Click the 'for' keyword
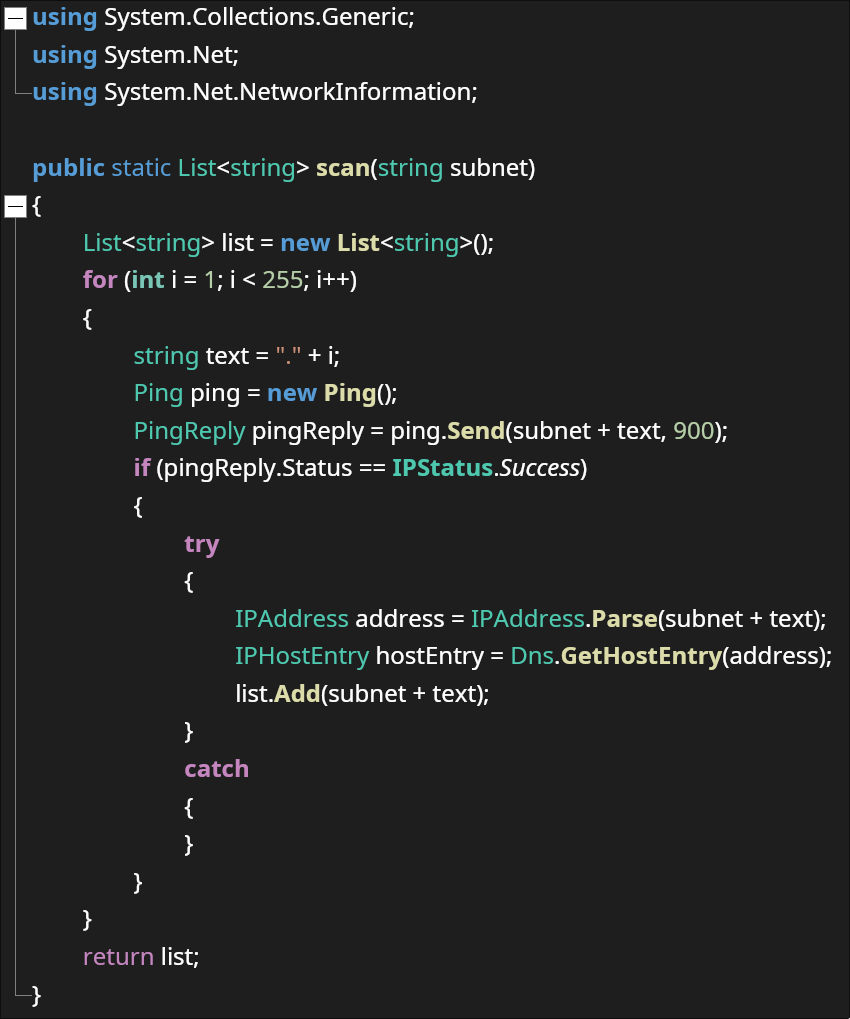This screenshot has width=850, height=1019. click(x=99, y=281)
